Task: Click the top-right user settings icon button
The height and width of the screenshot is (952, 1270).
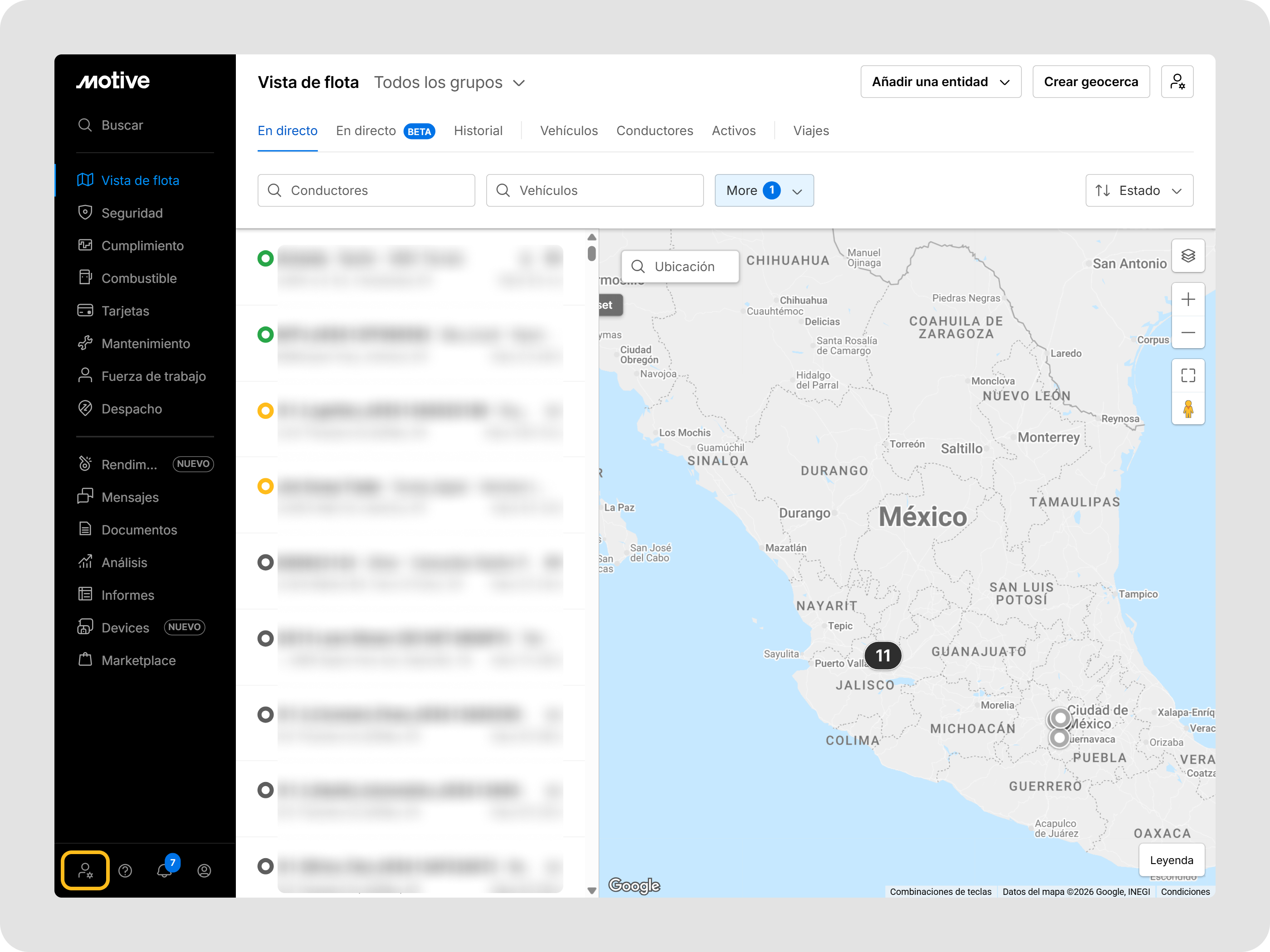Action: coord(1177,82)
